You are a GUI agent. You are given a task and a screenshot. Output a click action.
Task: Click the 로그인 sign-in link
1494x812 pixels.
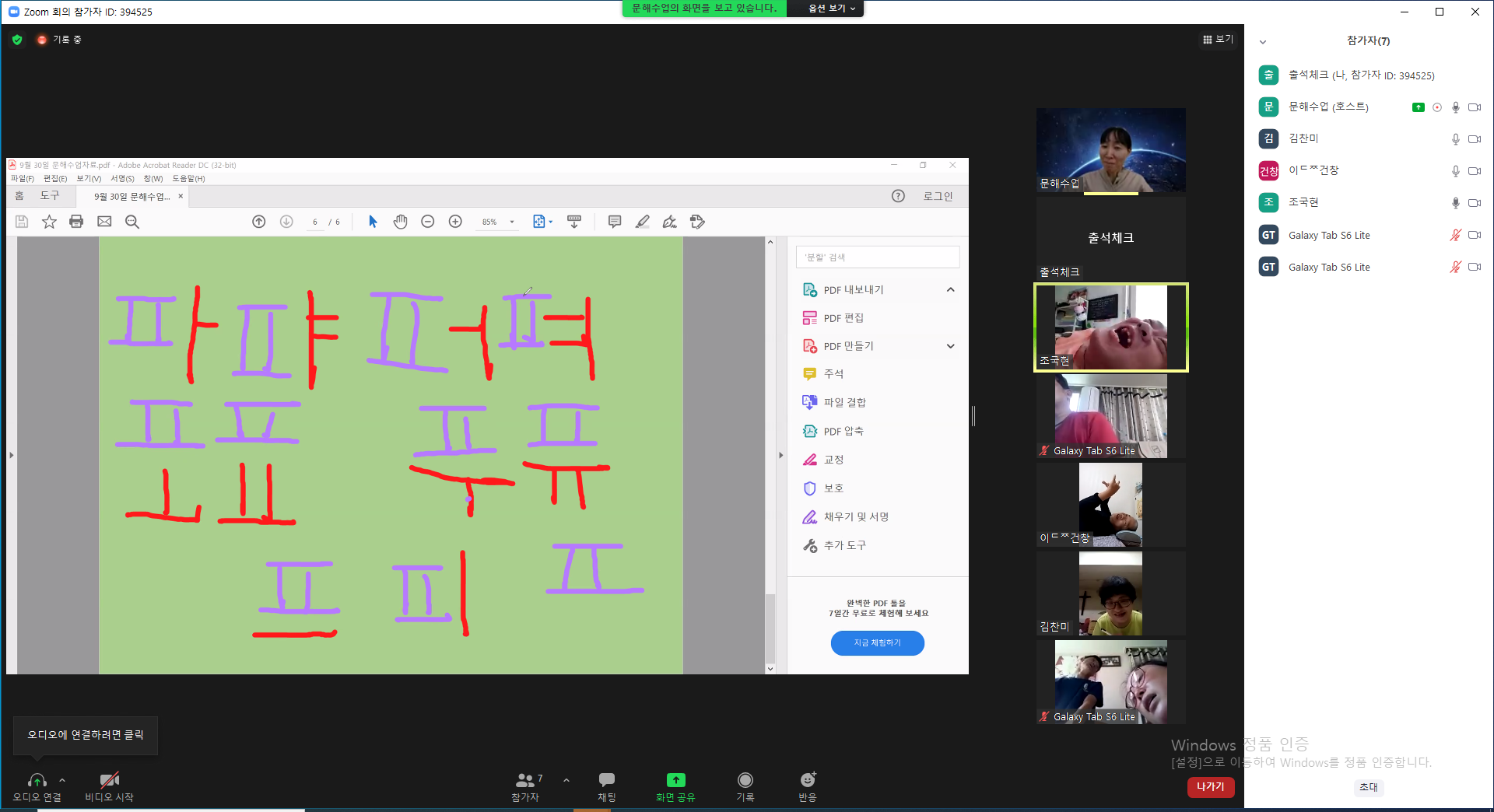click(938, 196)
